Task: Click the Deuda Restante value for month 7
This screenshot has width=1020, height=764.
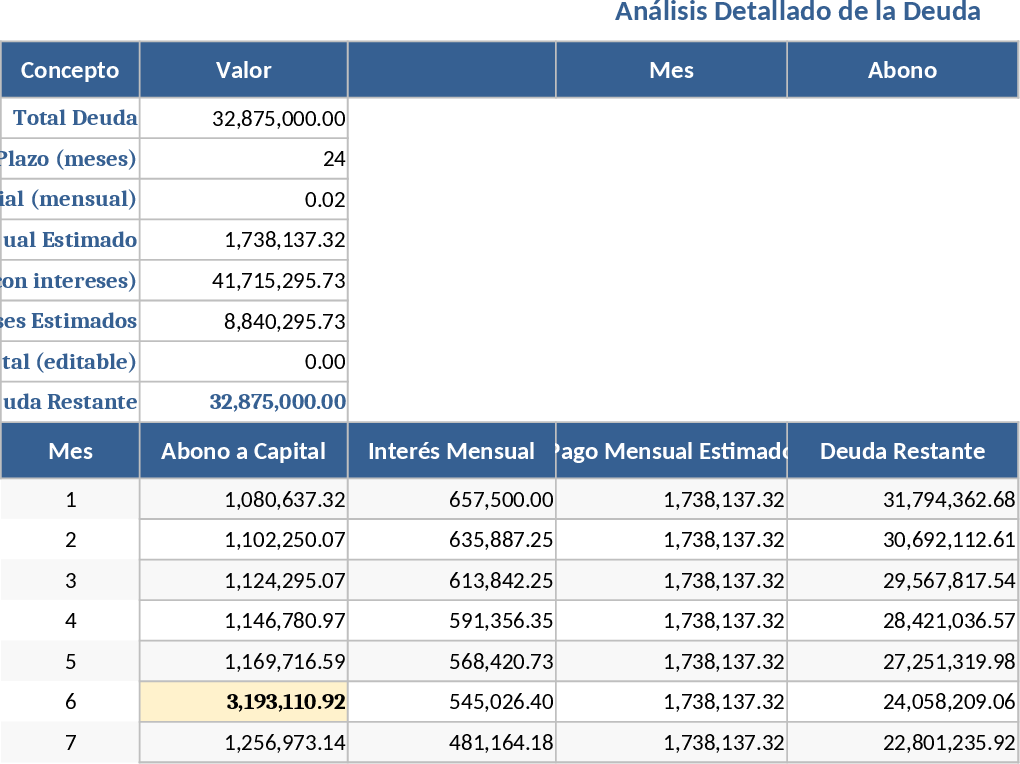Action: point(902,742)
